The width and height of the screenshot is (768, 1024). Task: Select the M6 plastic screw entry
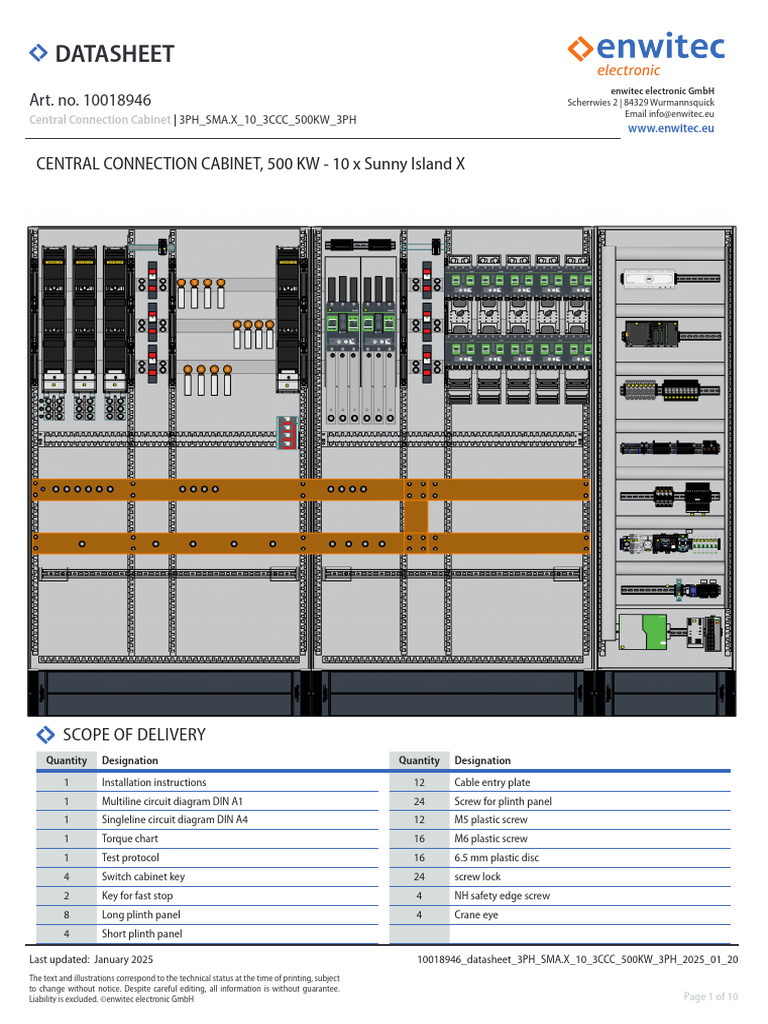pyautogui.click(x=490, y=839)
